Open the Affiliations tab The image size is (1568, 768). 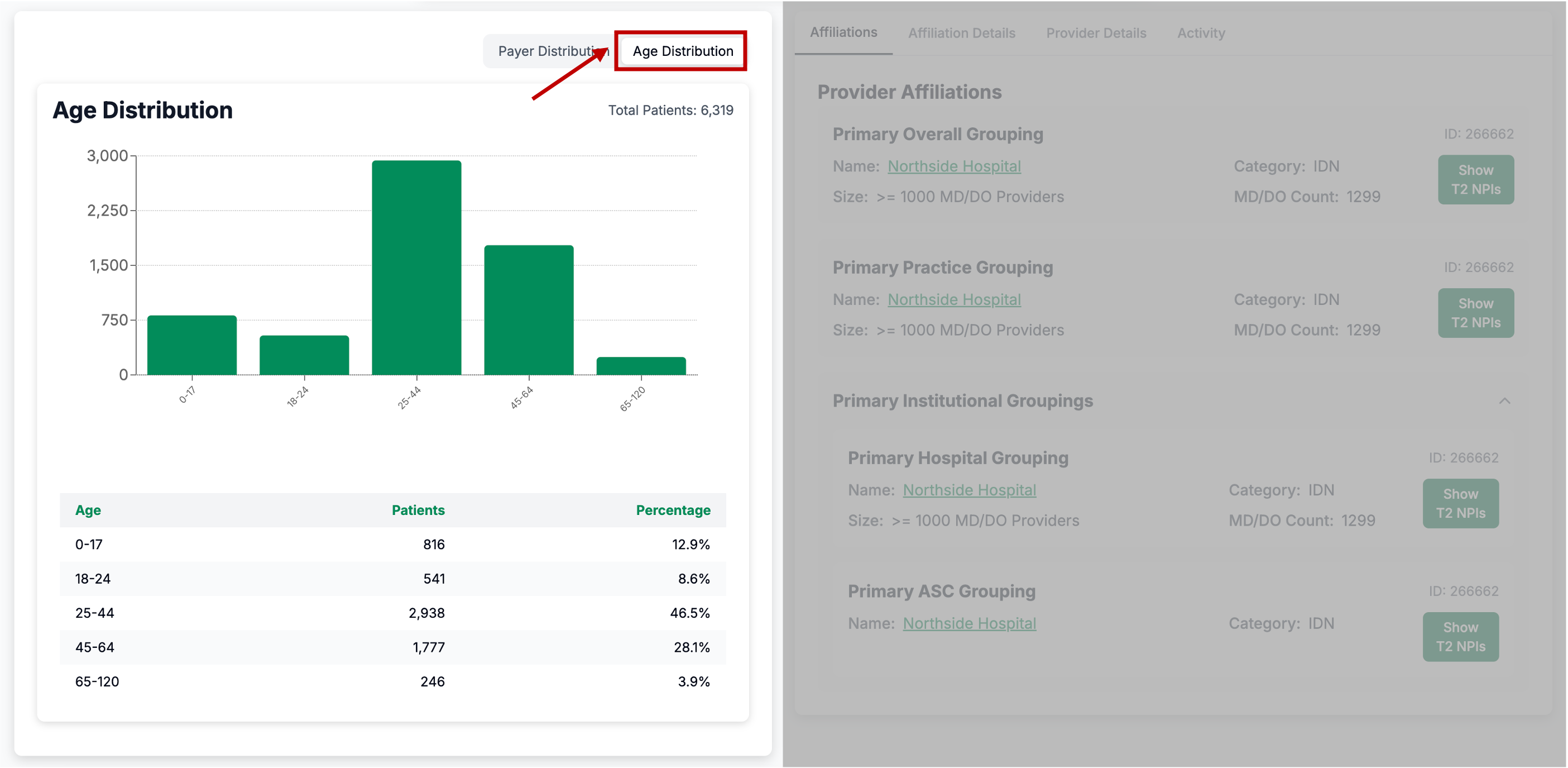point(843,32)
